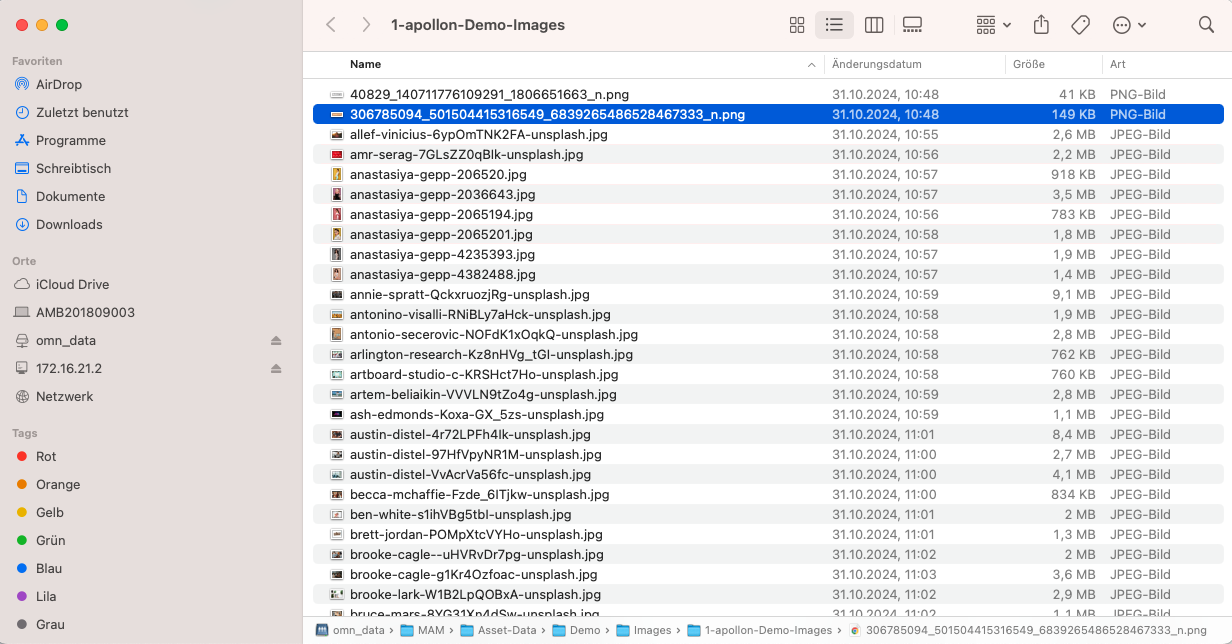The width and height of the screenshot is (1232, 644).
Task: Navigate back using the left chevron
Action: [331, 25]
